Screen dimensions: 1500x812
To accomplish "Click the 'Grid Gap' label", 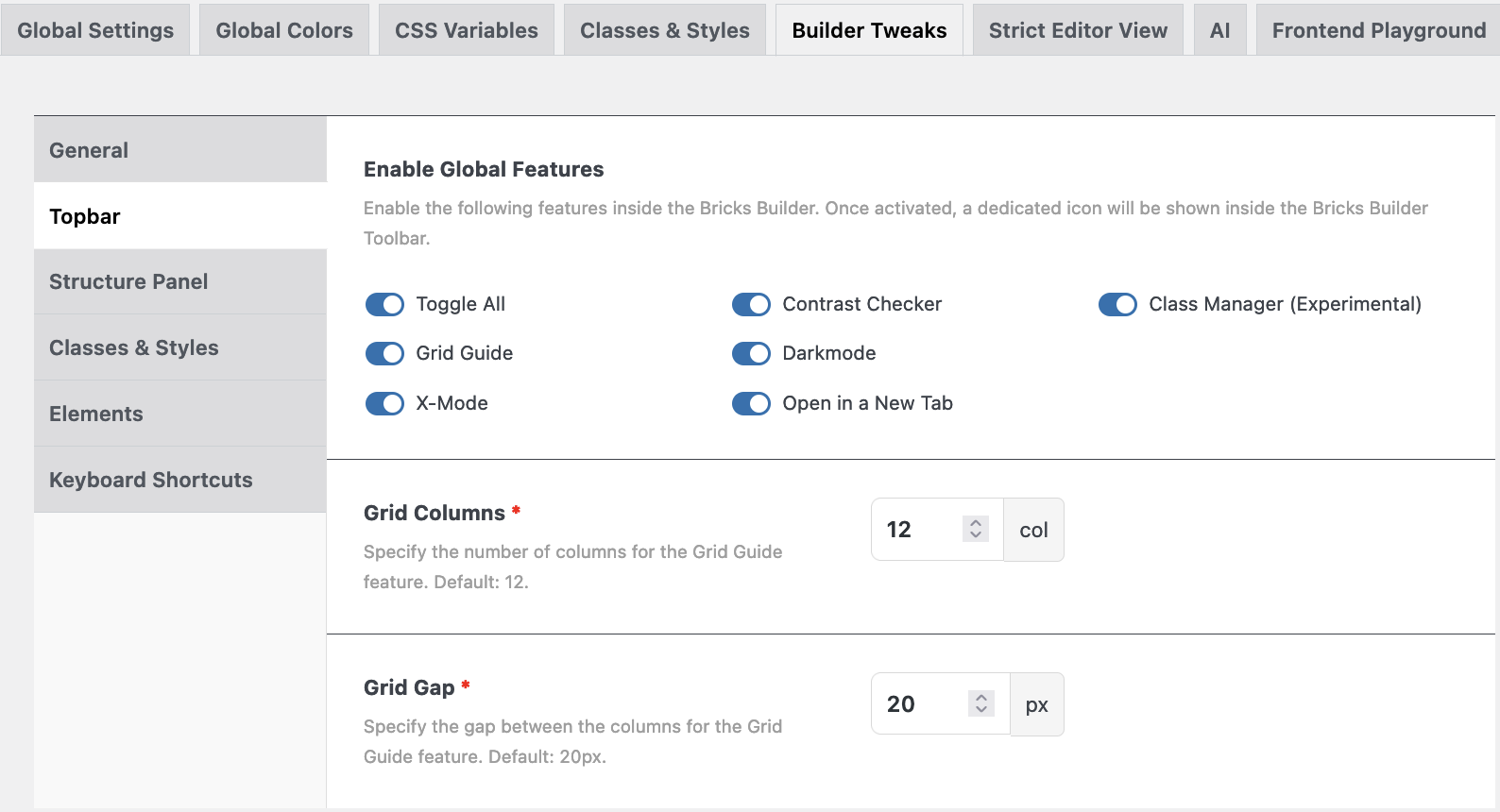I will pos(409,687).
